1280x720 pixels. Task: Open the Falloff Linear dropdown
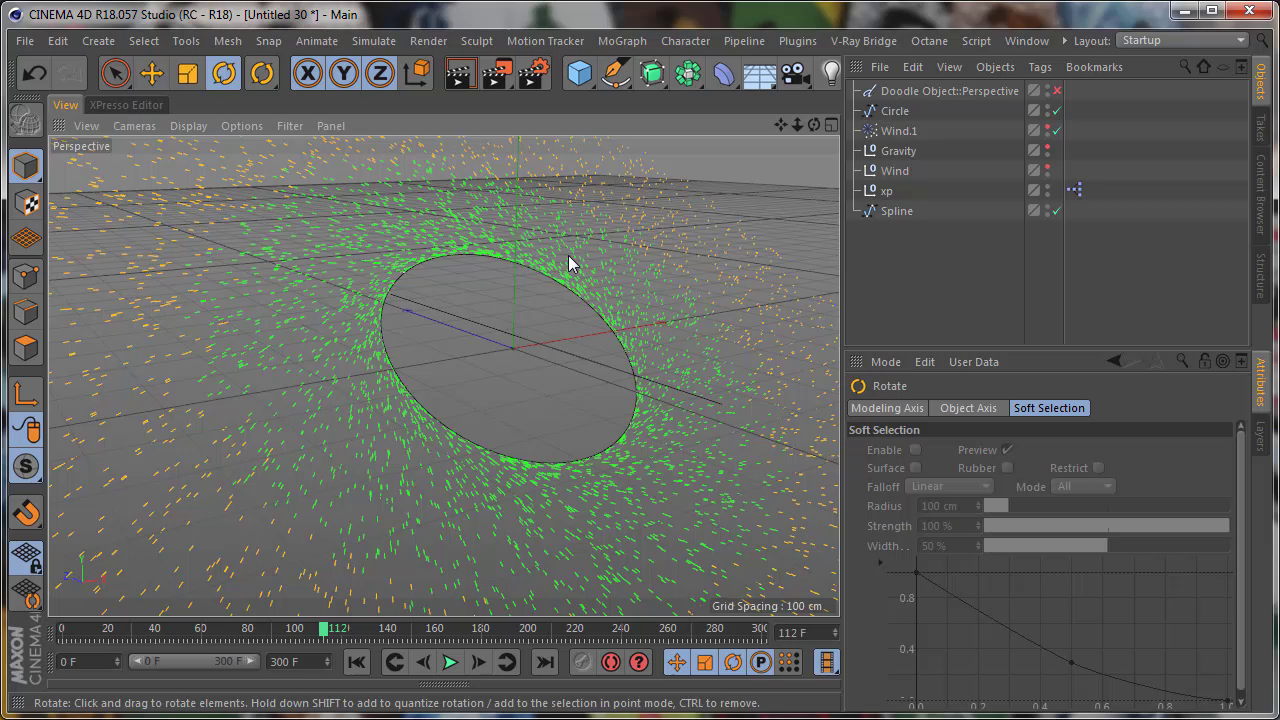(x=948, y=487)
